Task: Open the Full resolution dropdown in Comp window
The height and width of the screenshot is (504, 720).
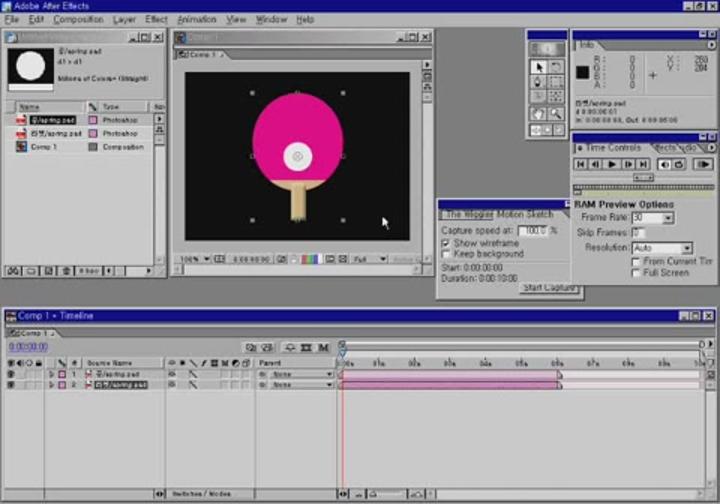Action: click(x=369, y=259)
